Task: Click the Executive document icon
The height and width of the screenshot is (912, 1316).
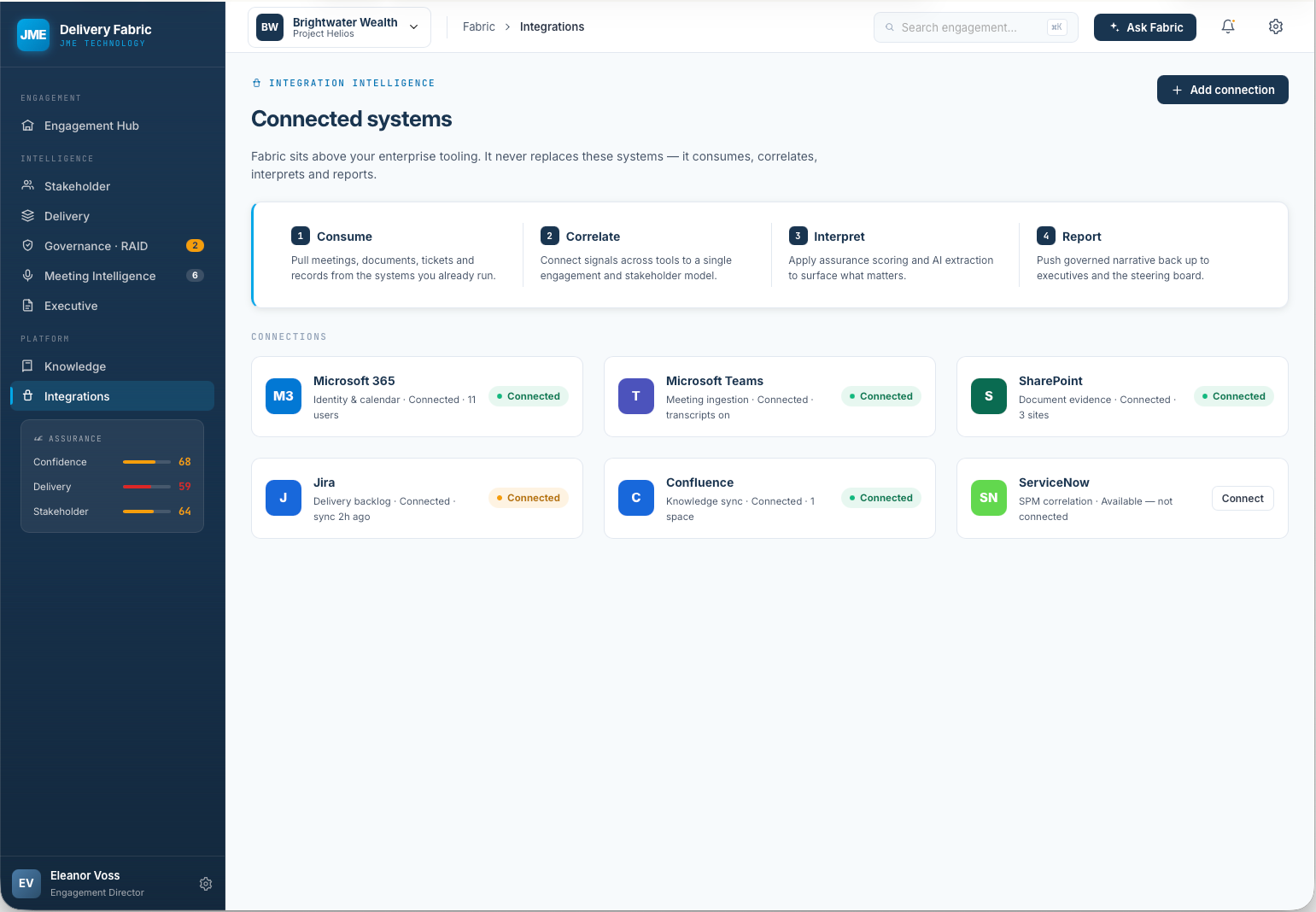Action: [x=28, y=305]
